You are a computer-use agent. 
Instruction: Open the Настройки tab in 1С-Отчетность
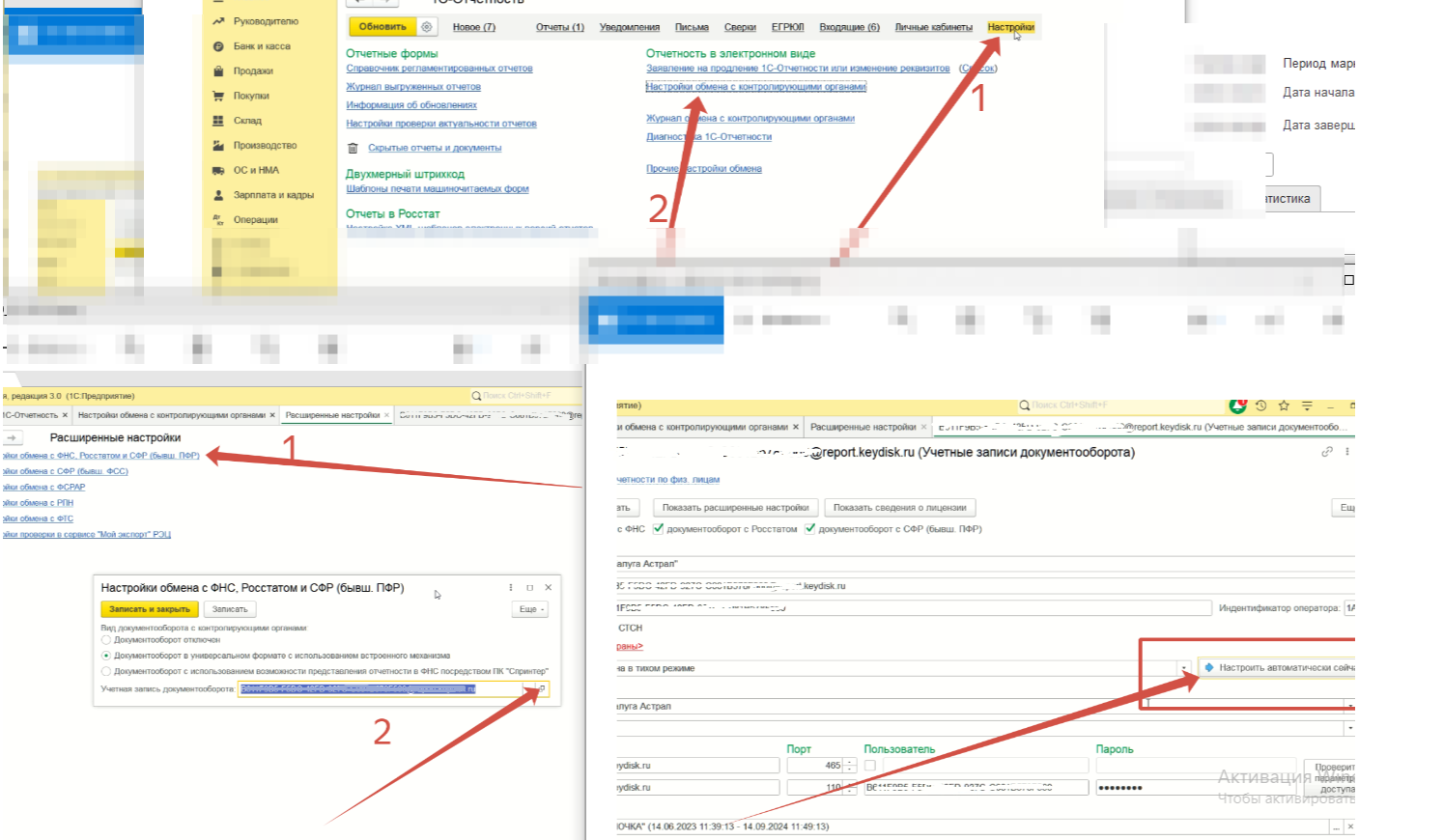(1009, 27)
